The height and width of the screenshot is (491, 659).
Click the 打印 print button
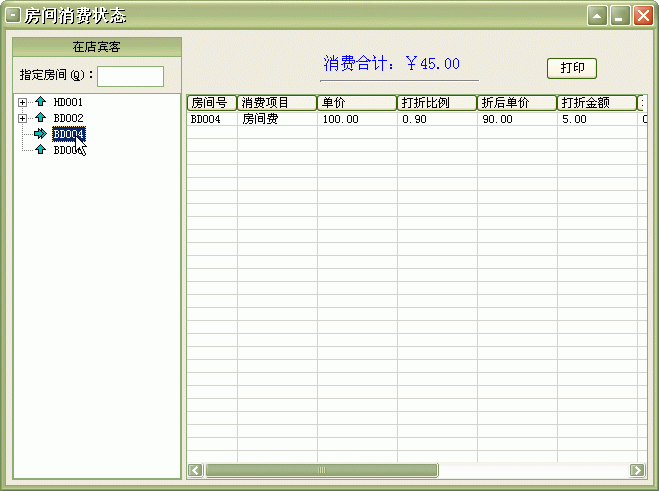pos(572,68)
